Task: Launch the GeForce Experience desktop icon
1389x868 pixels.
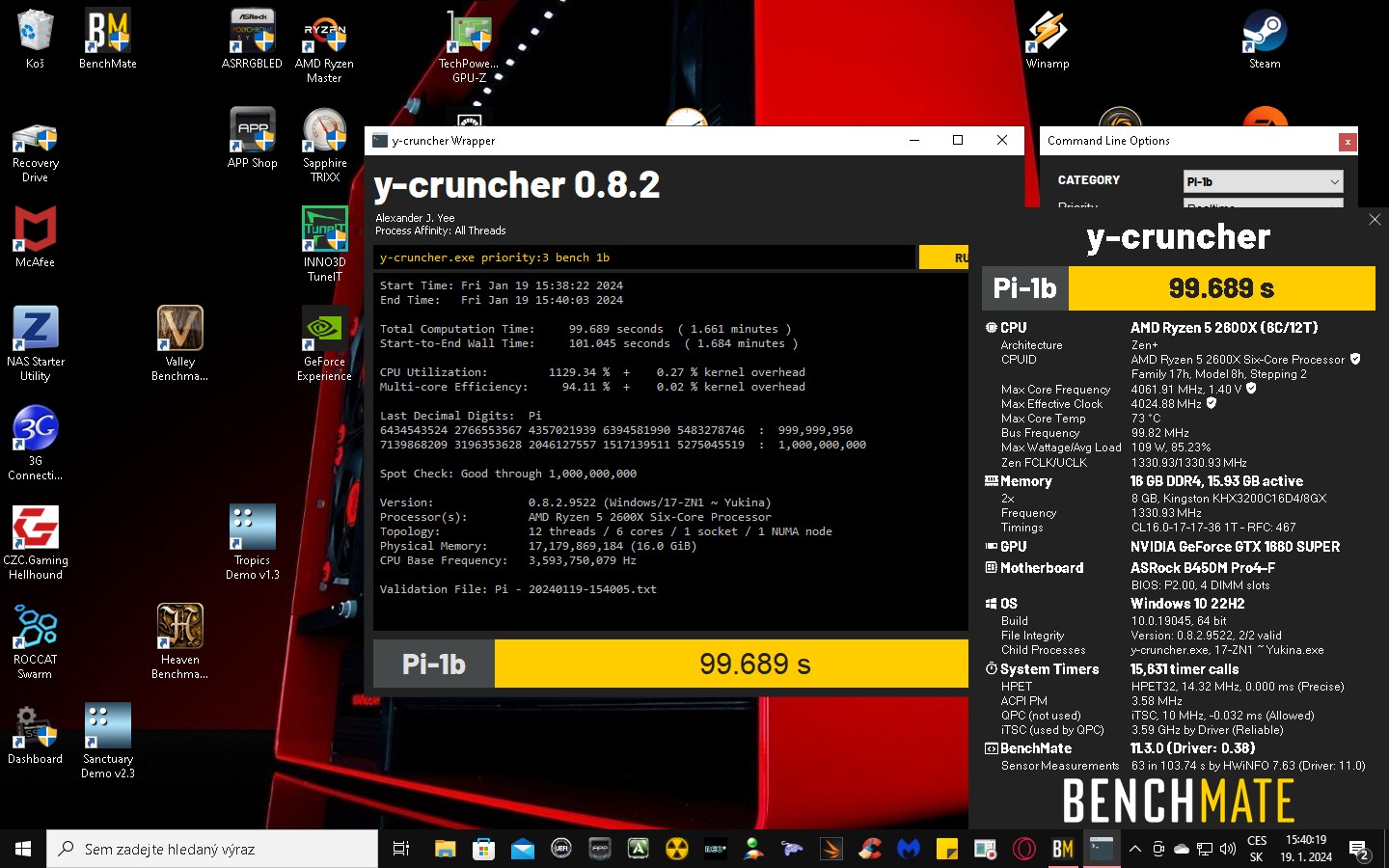Action: (x=324, y=343)
